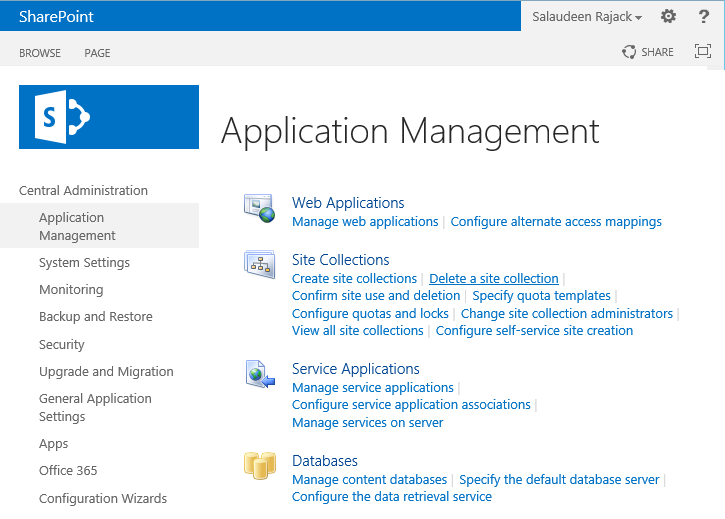Viewport: 725px width, 519px height.
Task: Open Monitoring in sidebar
Action: [71, 290]
